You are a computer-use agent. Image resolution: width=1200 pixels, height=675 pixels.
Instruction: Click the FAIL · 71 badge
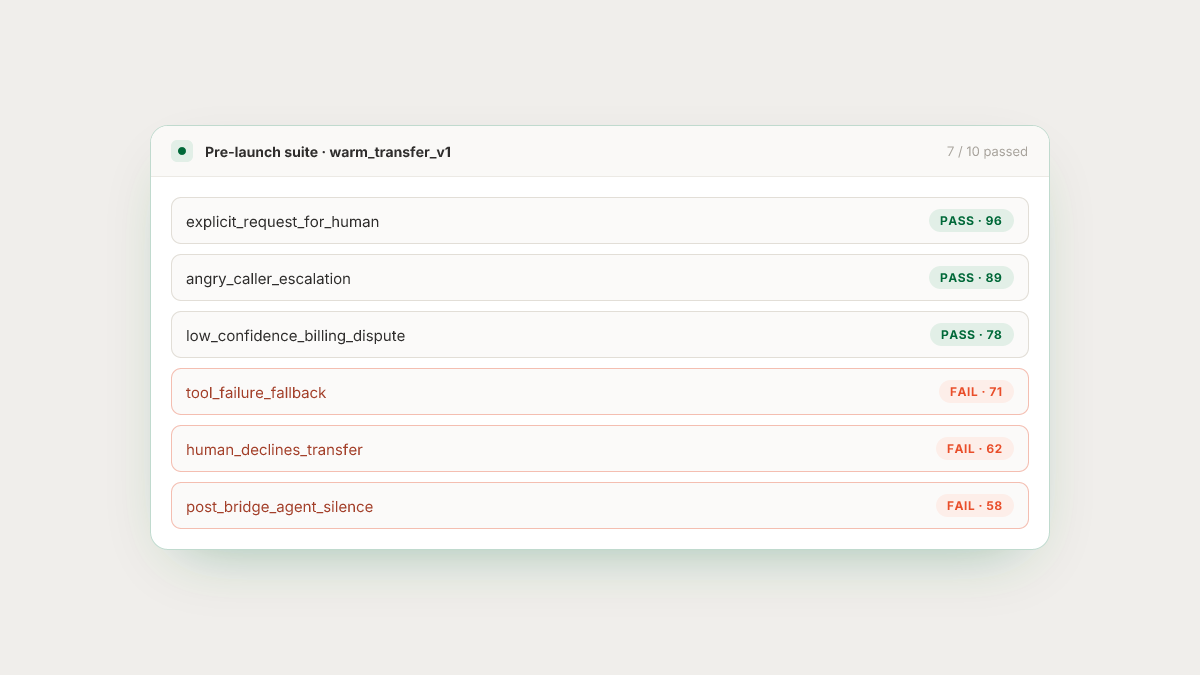click(x=976, y=392)
